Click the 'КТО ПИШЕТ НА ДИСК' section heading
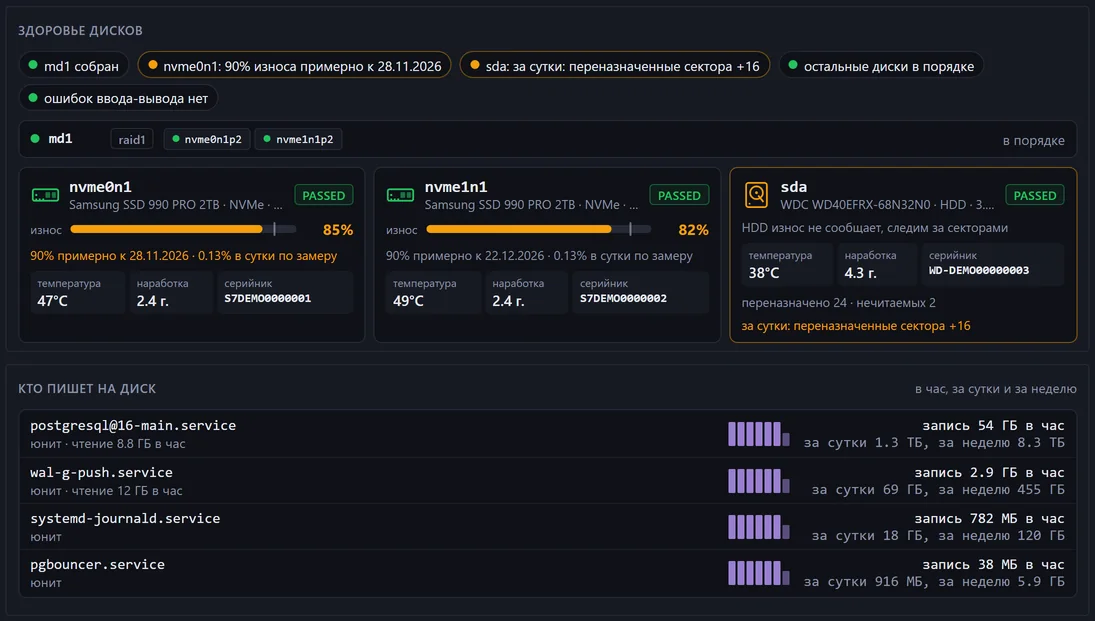Screen dimensions: 1095x621 (x=87, y=388)
